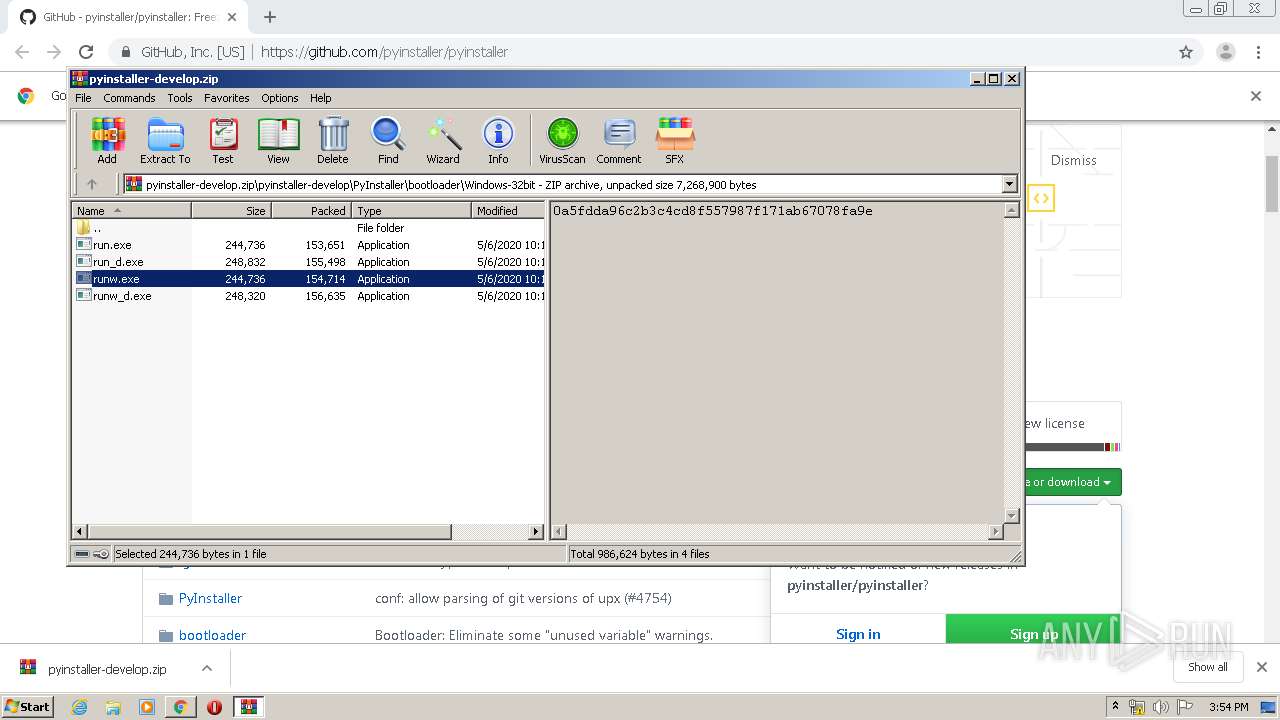Click comment pane vertical scrollbar down arrow
This screenshot has height=720, width=1280.
(x=1011, y=516)
